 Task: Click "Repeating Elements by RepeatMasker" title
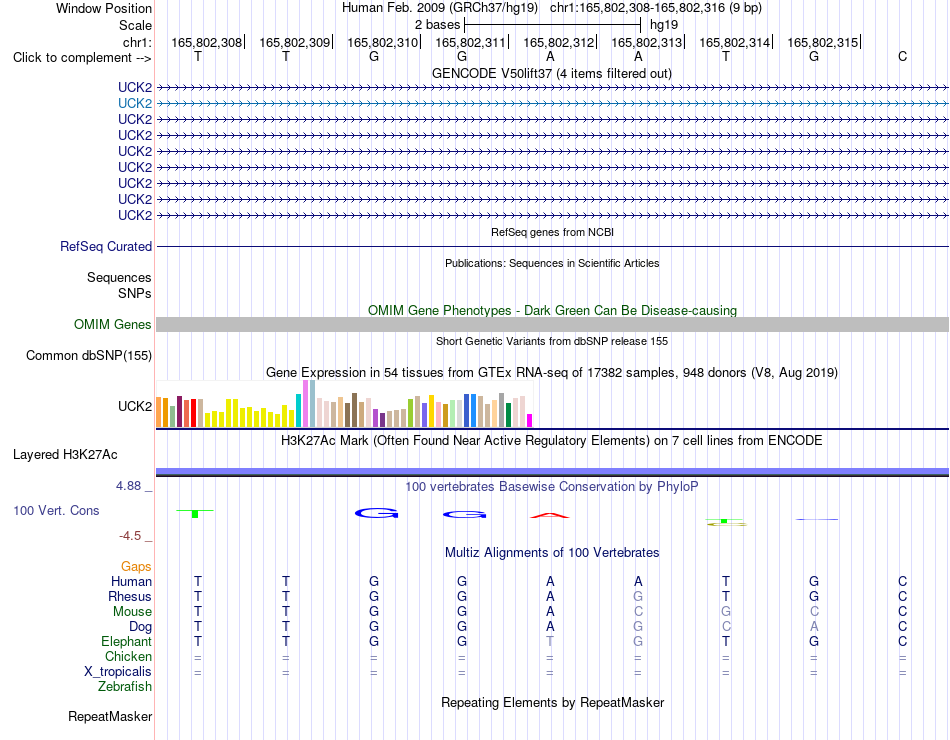tap(552, 703)
